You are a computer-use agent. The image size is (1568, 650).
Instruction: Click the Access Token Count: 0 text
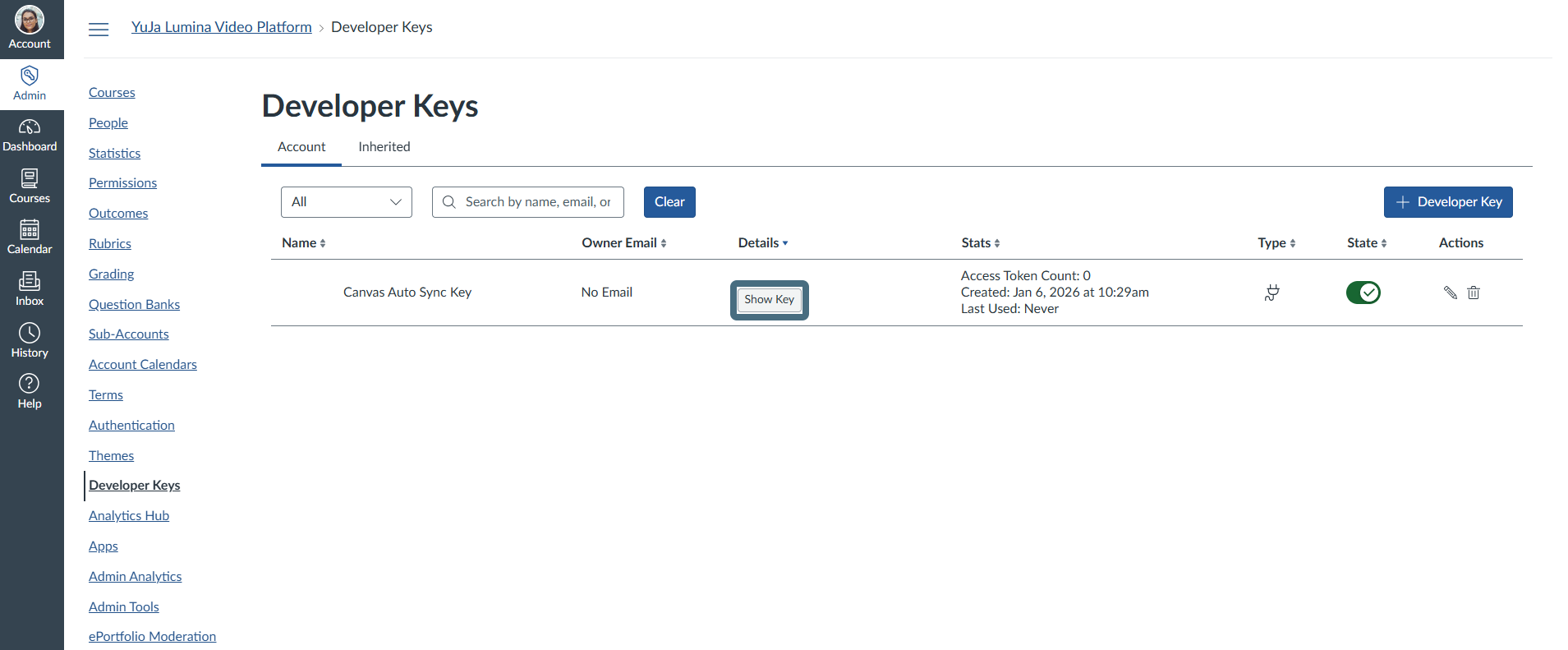coord(1026,276)
